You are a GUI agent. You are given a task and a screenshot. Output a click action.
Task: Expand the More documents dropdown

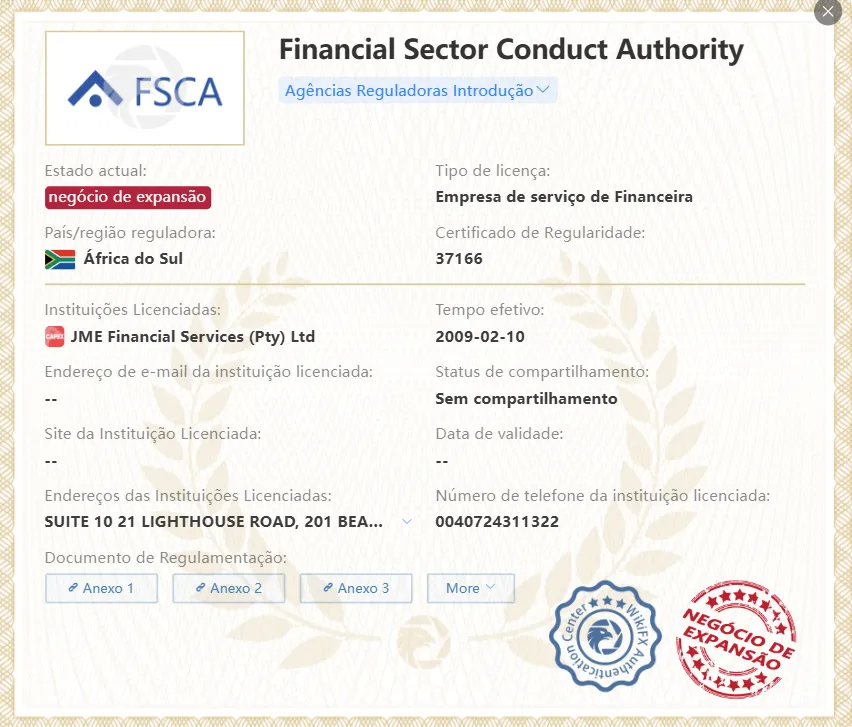click(x=471, y=588)
